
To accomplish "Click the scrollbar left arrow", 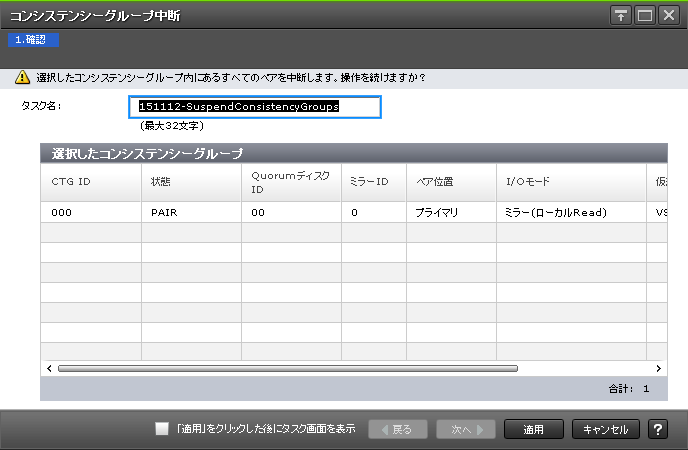I will click(x=48, y=368).
